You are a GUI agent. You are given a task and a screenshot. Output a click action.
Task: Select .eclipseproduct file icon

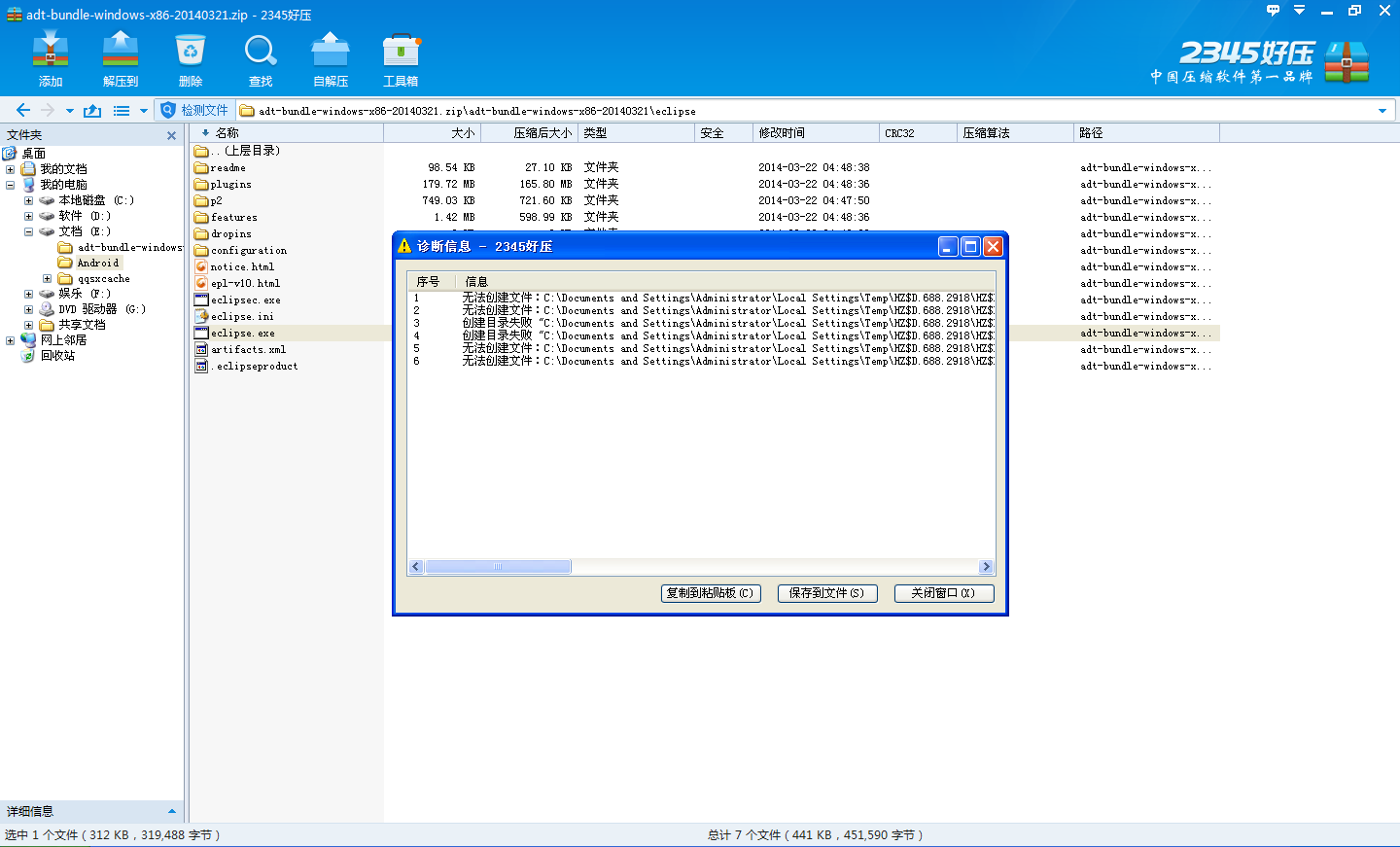(x=201, y=366)
